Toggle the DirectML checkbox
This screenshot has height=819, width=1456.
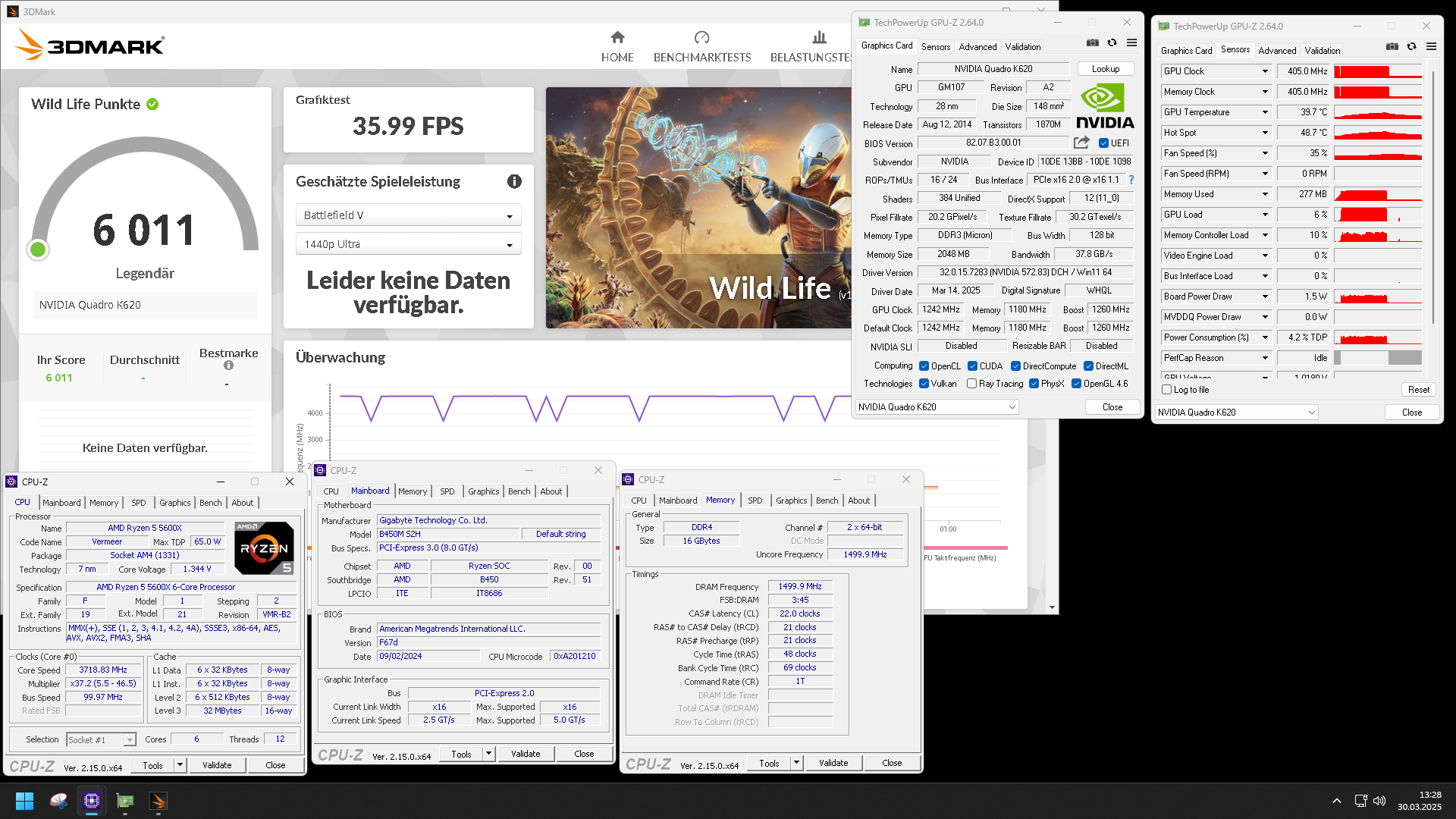coord(1088,366)
